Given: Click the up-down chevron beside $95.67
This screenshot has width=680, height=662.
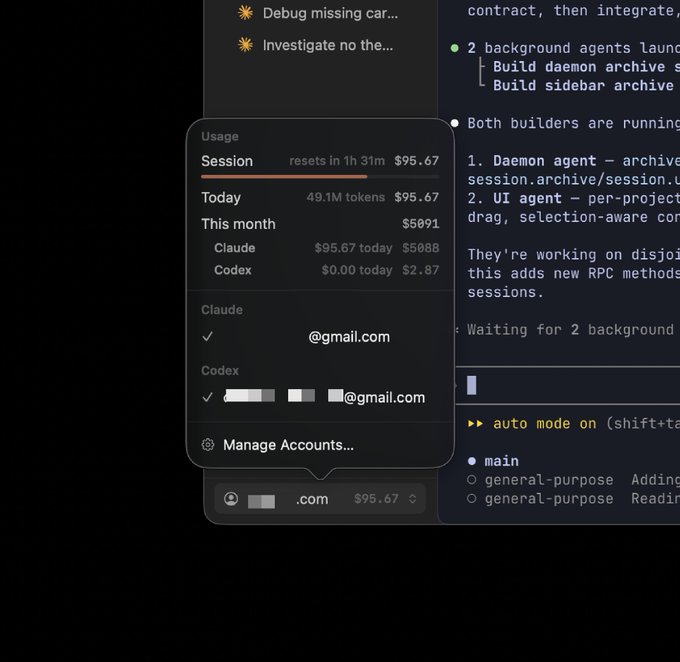Looking at the screenshot, I should pyautogui.click(x=412, y=499).
